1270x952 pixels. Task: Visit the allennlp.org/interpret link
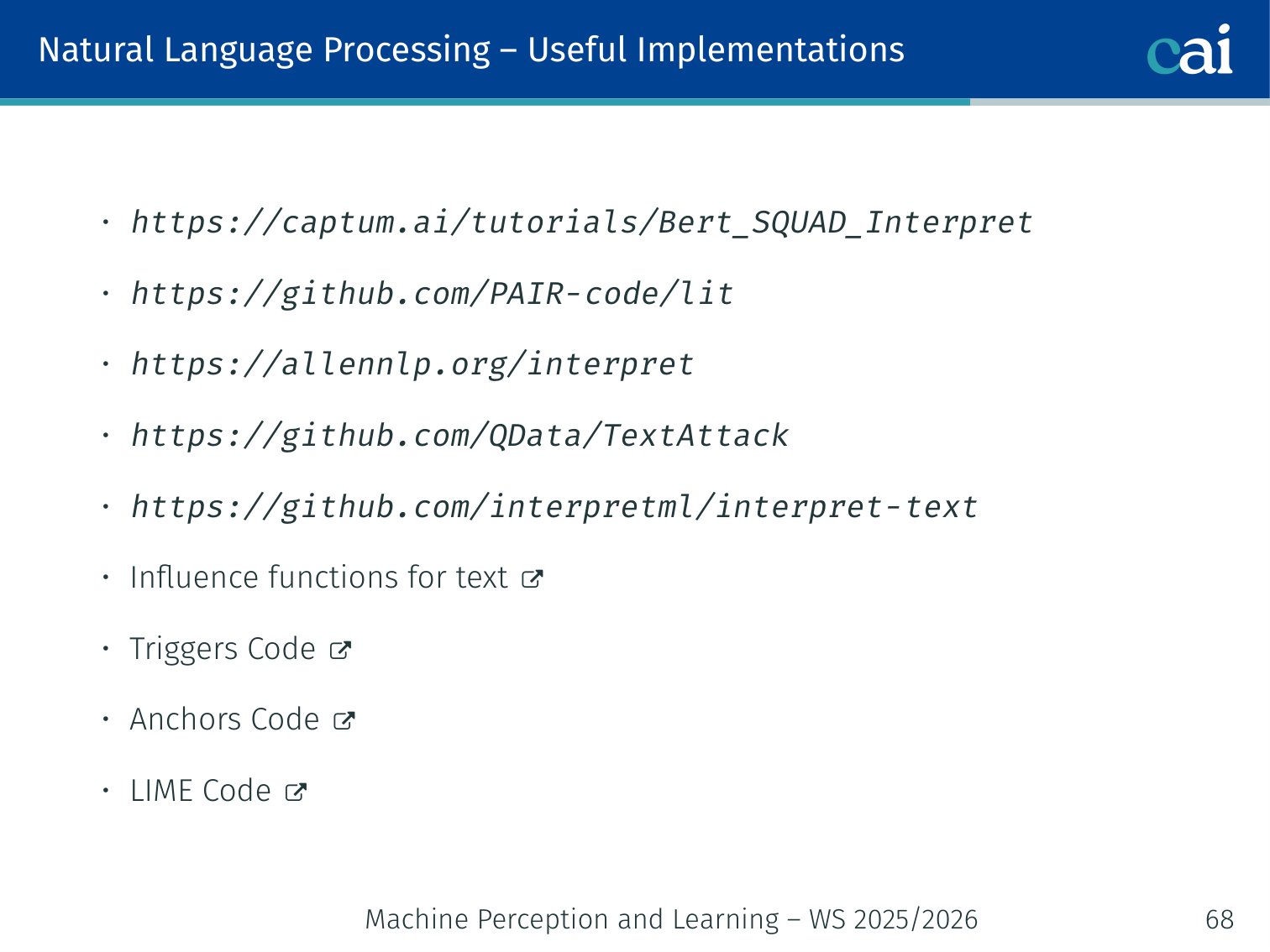(412, 364)
